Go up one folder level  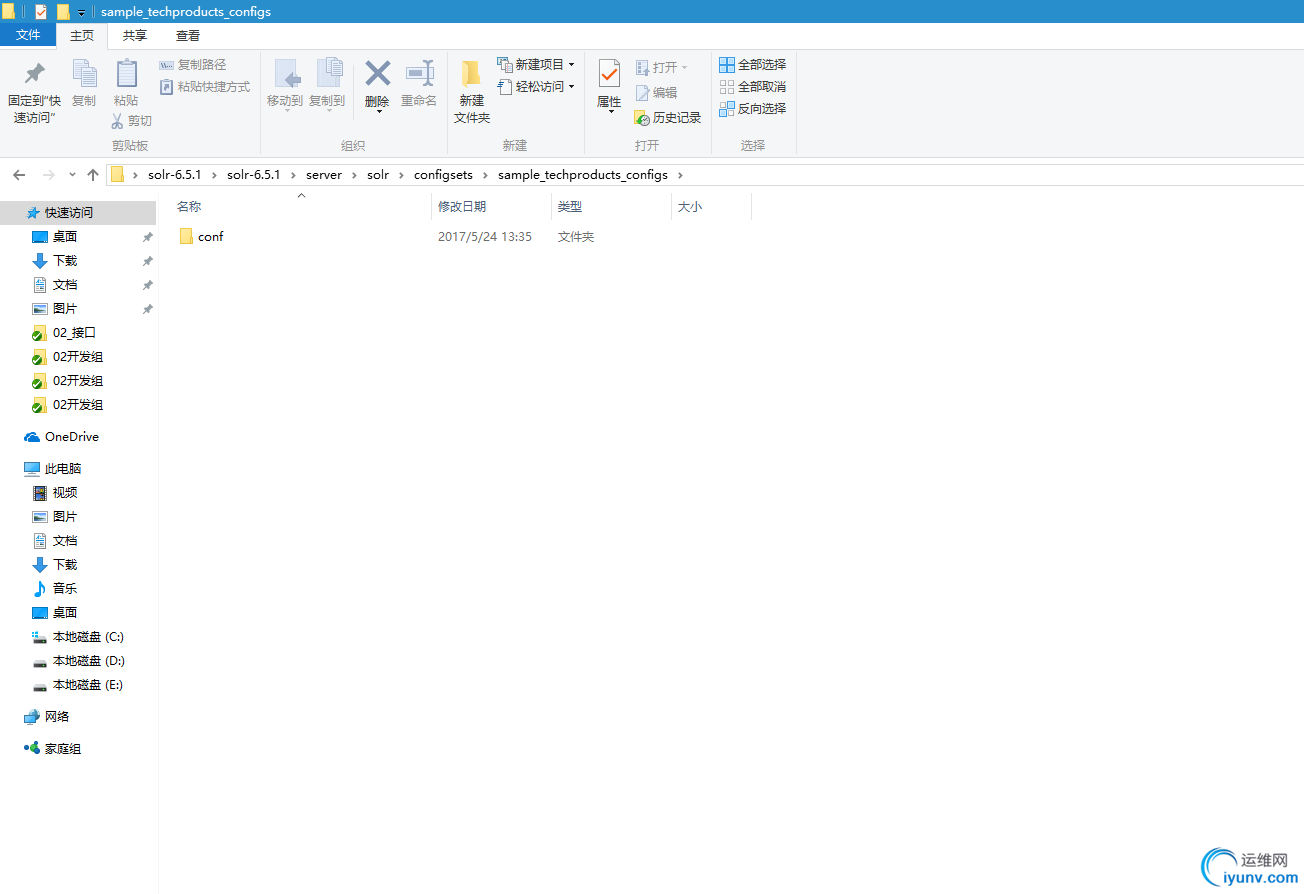(93, 175)
